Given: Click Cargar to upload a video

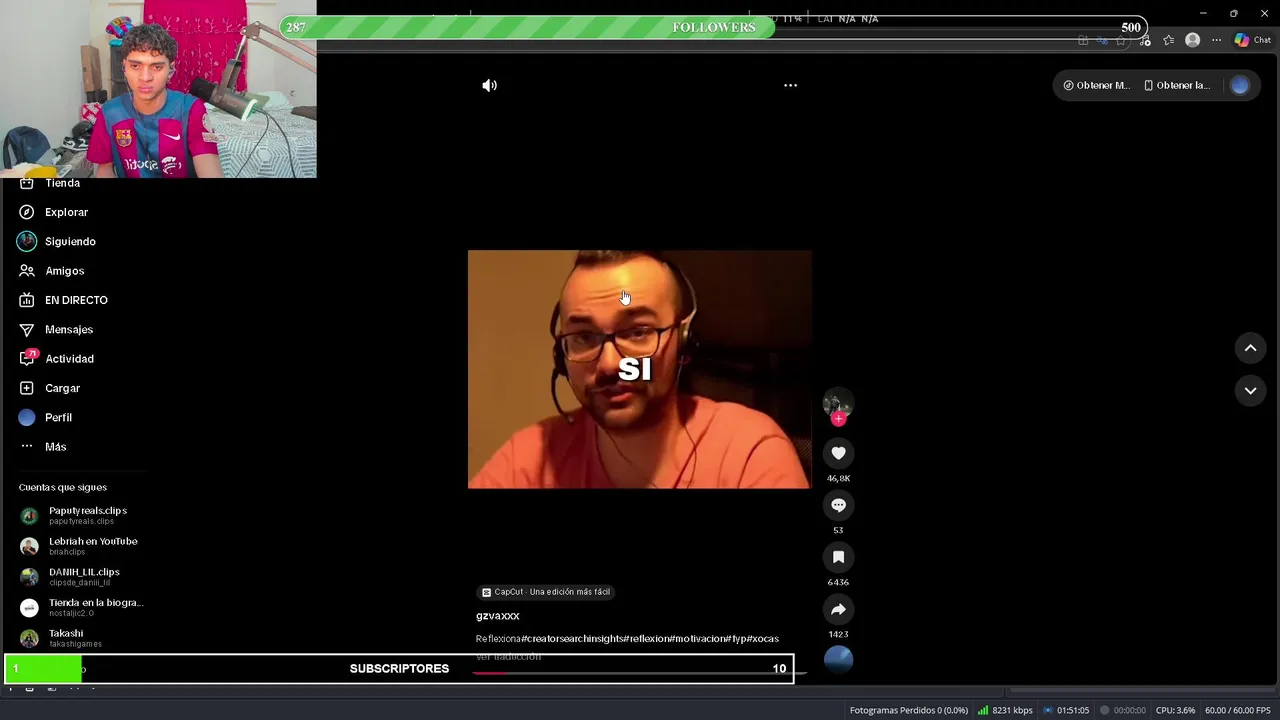Looking at the screenshot, I should pos(49,388).
